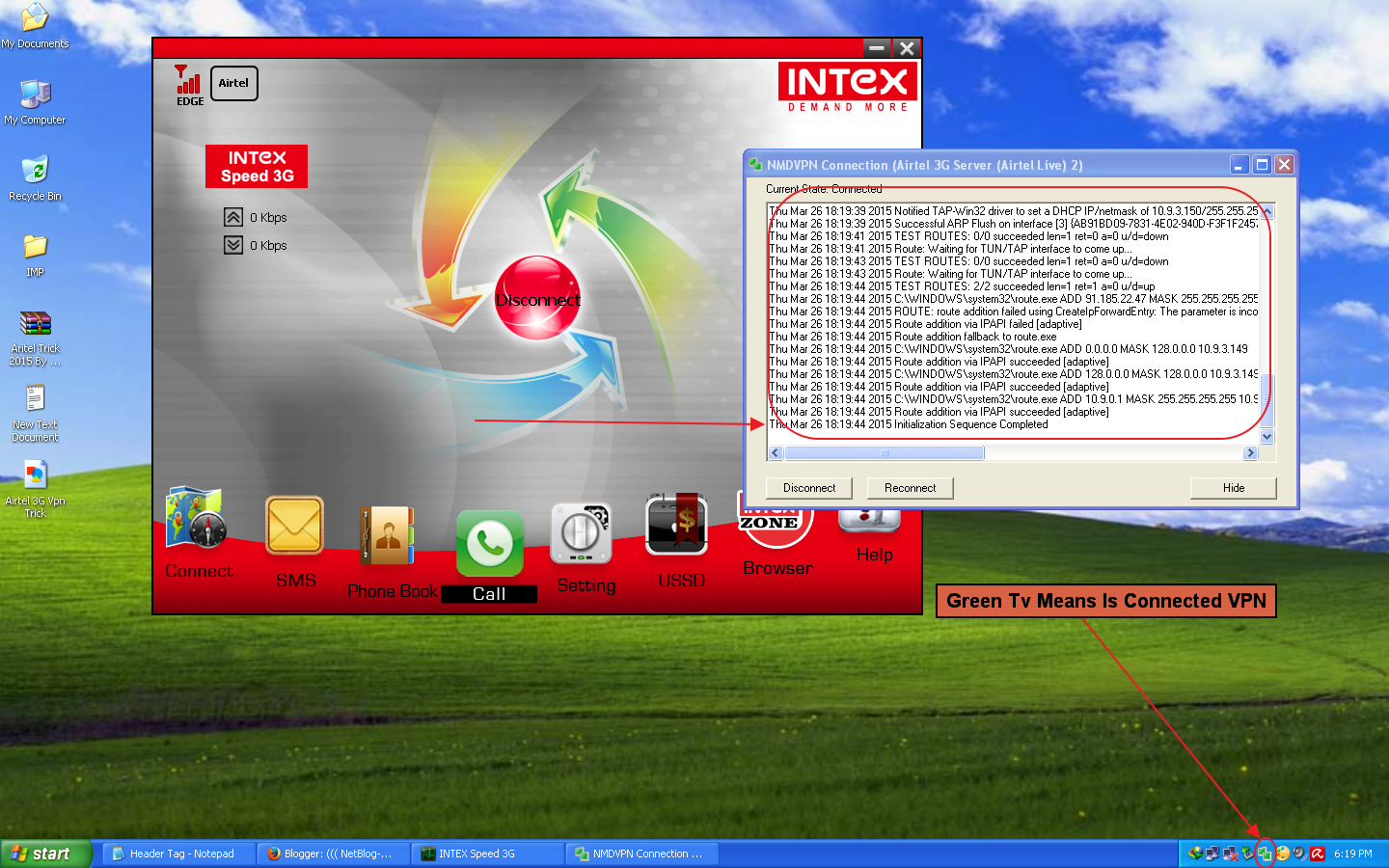
Task: Click the Reconnect button in NMDVPN
Action: (910, 488)
